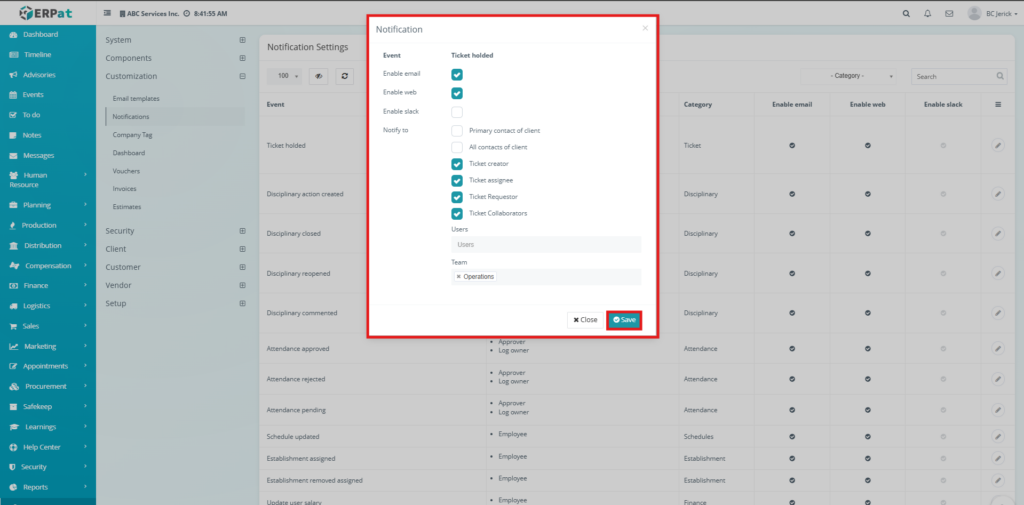Click the refresh icon in table toolbar

tap(345, 76)
